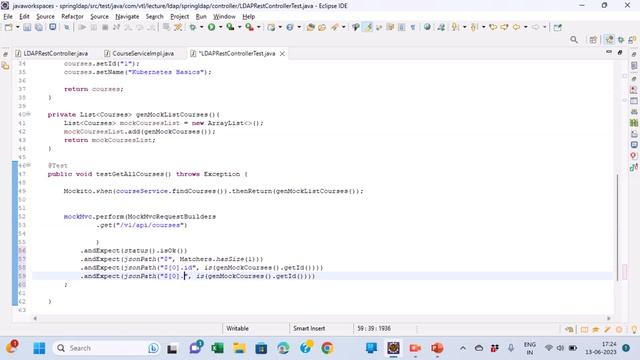The width and height of the screenshot is (640, 360).
Task: Open the Refactor menu
Action: (72, 17)
